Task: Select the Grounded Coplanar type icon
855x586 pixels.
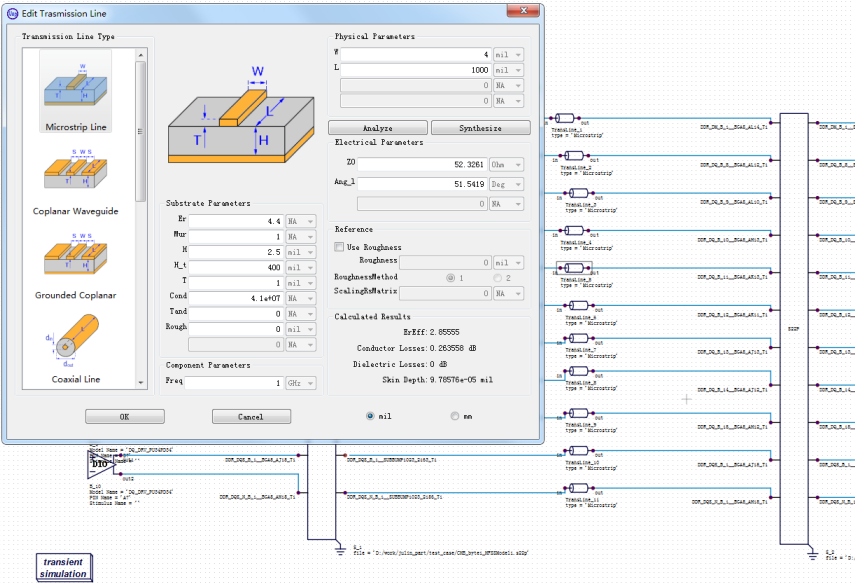Action: point(76,253)
